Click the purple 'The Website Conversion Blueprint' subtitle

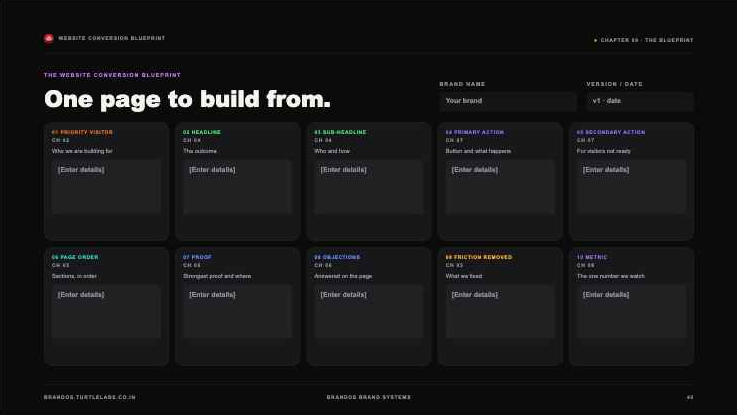click(112, 75)
